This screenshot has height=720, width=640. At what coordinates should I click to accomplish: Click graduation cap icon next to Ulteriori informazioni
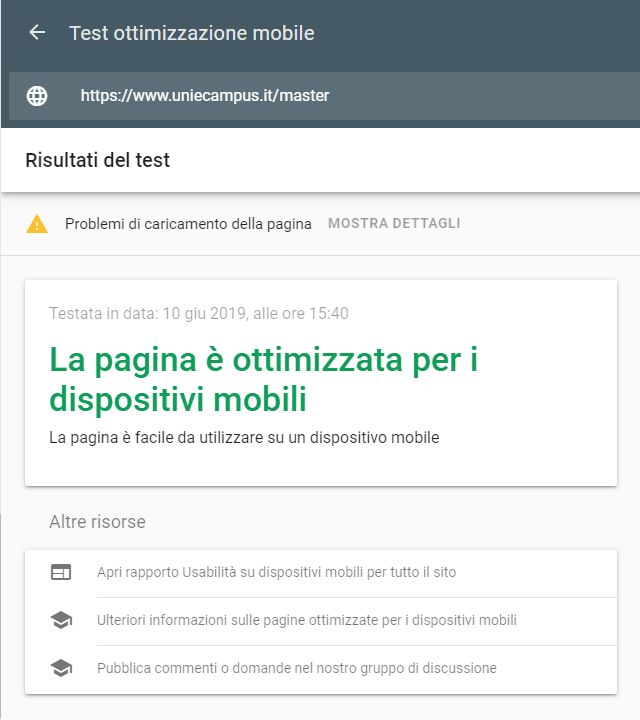click(x=61, y=620)
